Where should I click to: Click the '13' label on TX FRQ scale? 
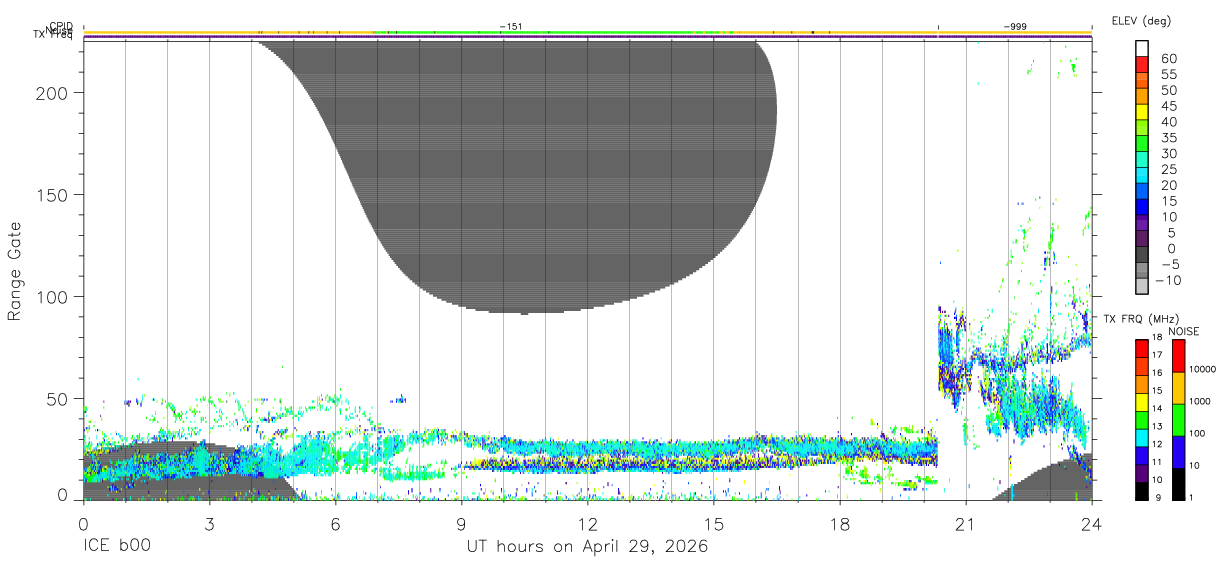pyautogui.click(x=1159, y=426)
